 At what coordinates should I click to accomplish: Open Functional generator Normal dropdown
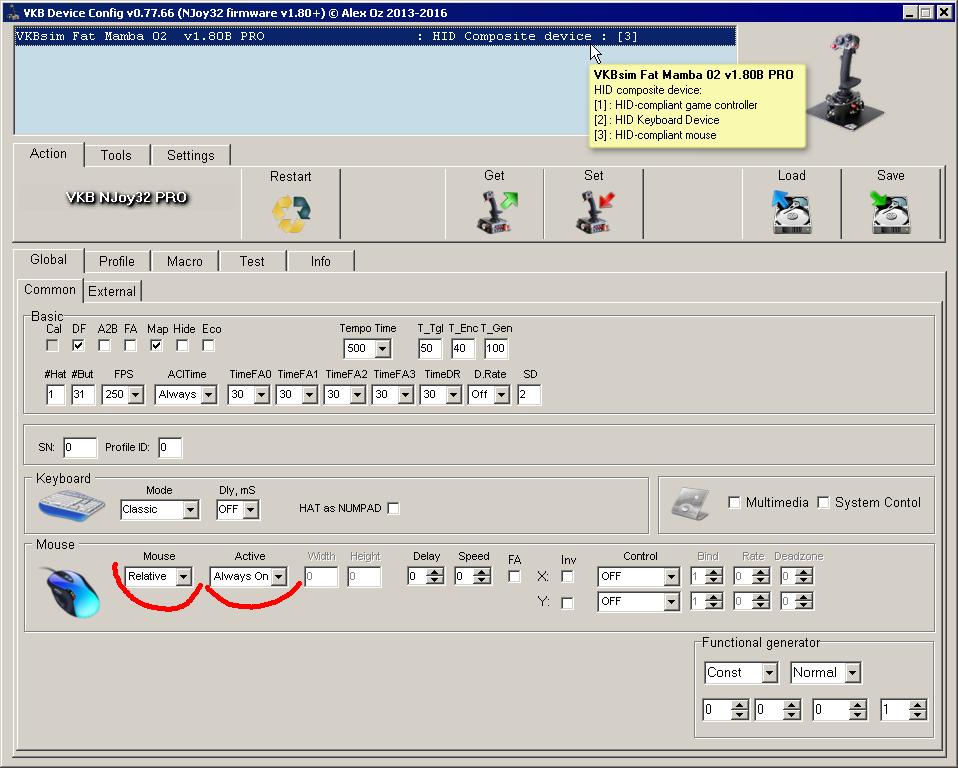tap(853, 673)
